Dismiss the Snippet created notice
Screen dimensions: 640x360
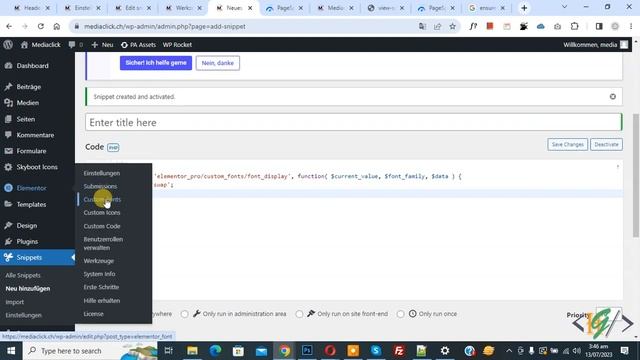coord(613,97)
